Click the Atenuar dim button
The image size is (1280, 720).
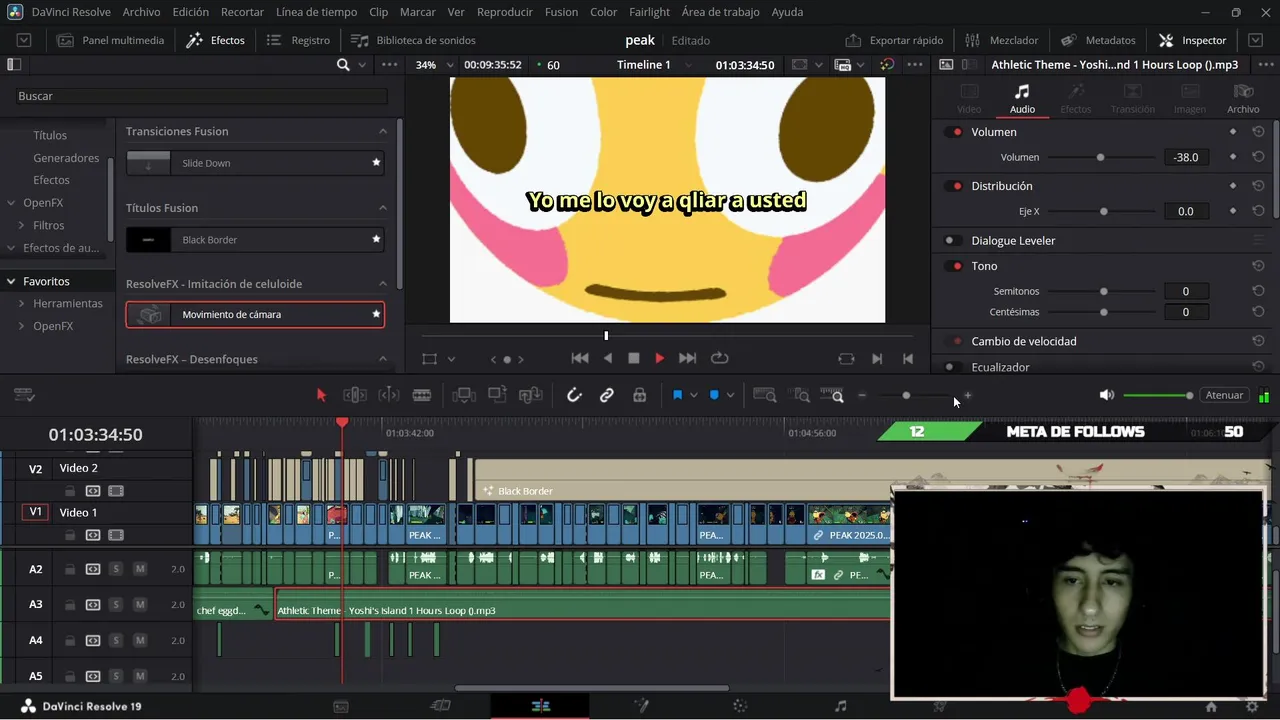tap(1224, 395)
